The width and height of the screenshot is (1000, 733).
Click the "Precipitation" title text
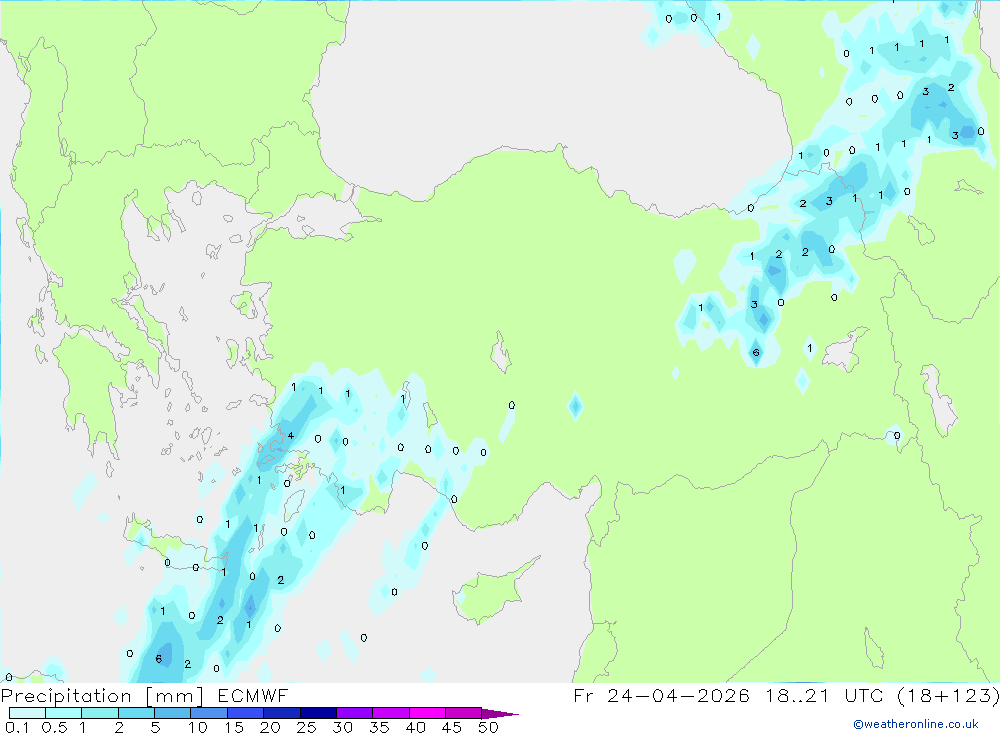pyautogui.click(x=66, y=696)
